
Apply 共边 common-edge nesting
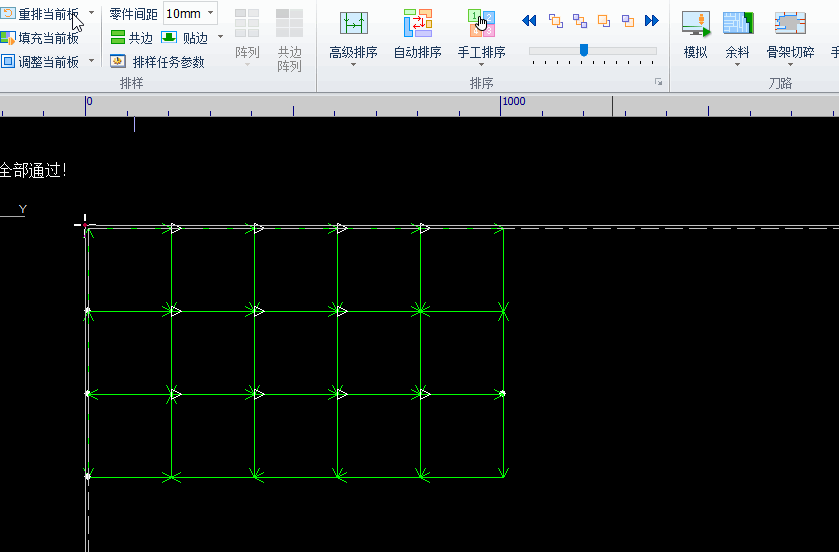point(131,38)
